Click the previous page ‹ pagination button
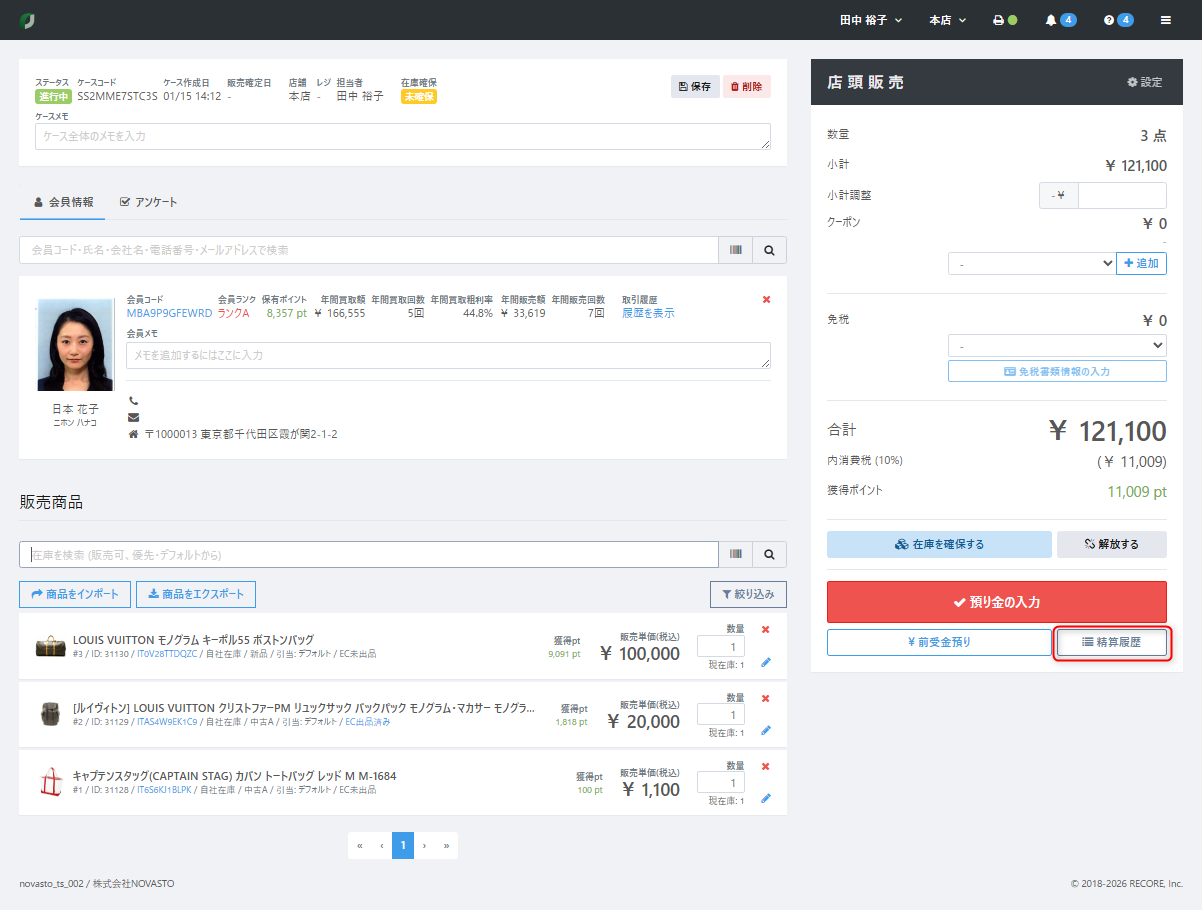 [381, 845]
